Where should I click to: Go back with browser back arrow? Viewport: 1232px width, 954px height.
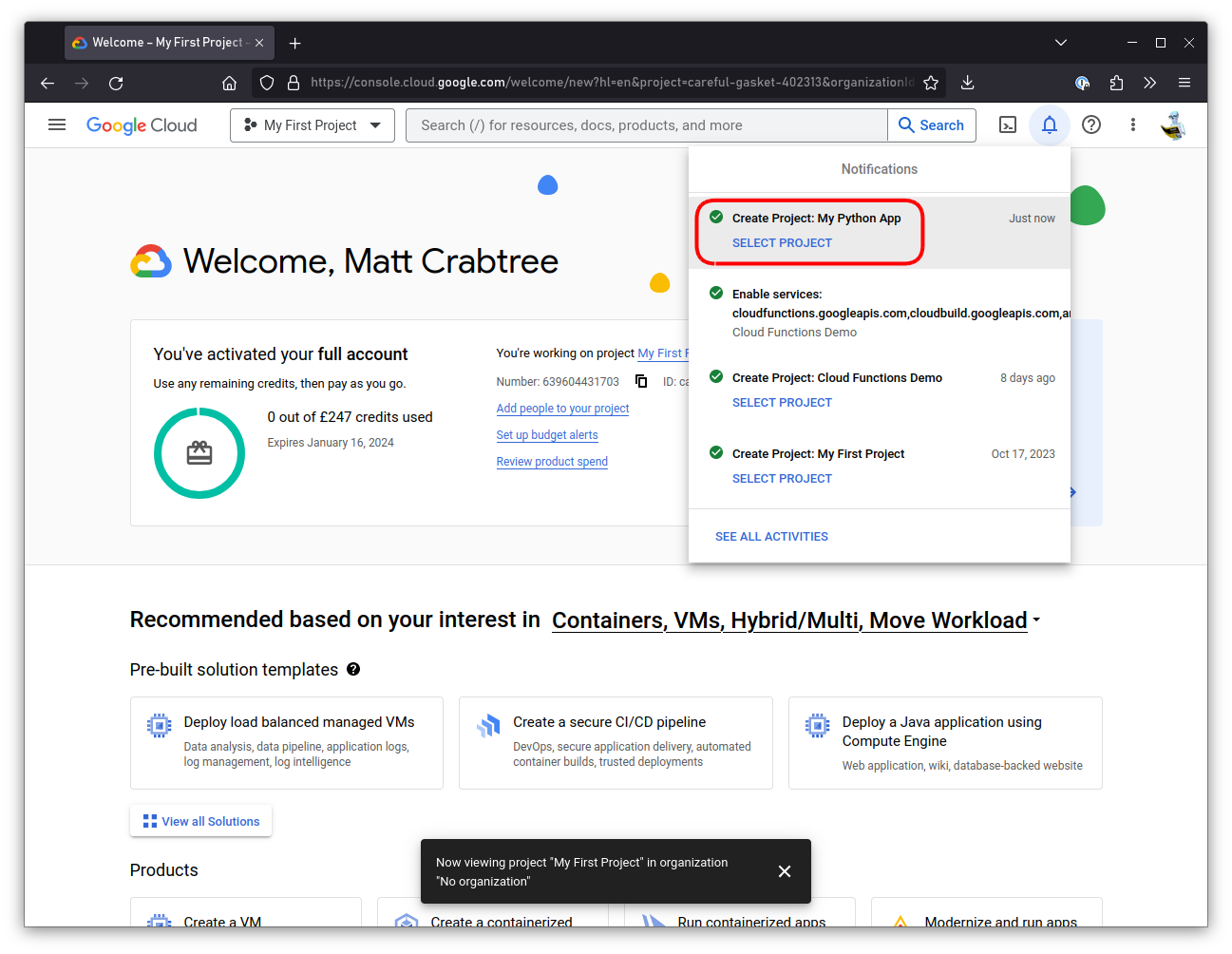point(47,83)
